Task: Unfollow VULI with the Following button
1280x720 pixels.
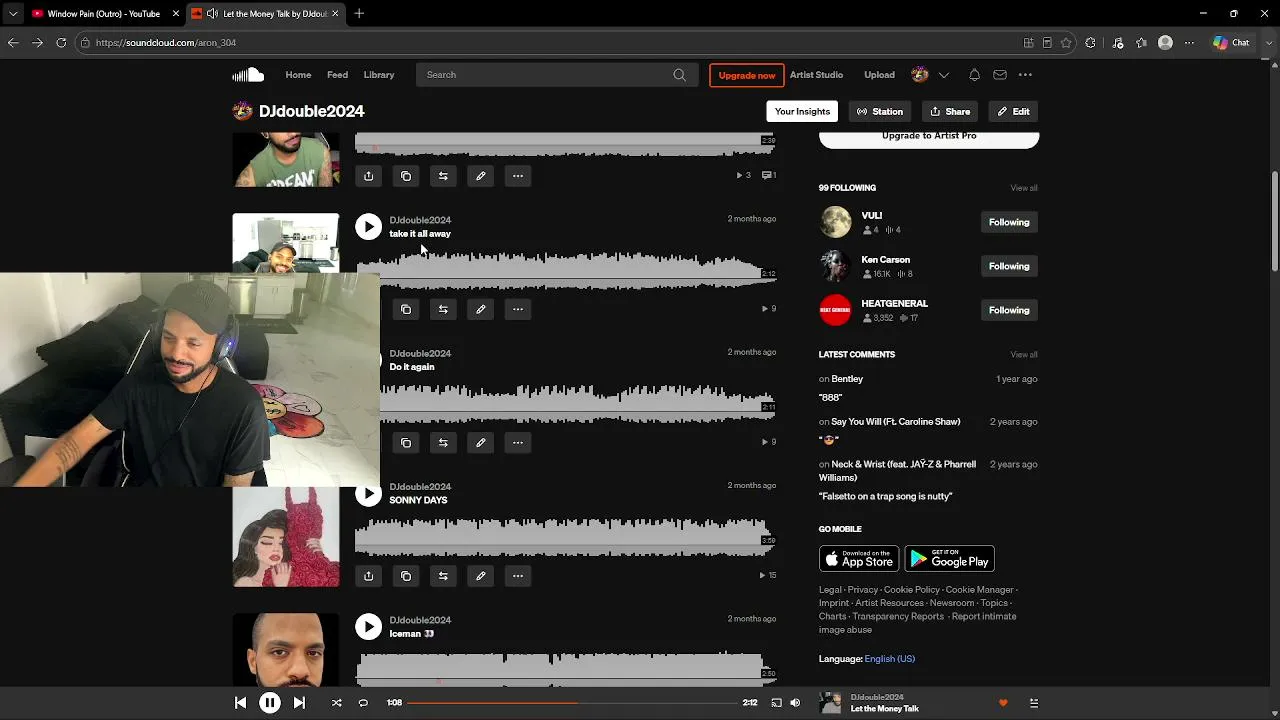Action: coord(1009,222)
